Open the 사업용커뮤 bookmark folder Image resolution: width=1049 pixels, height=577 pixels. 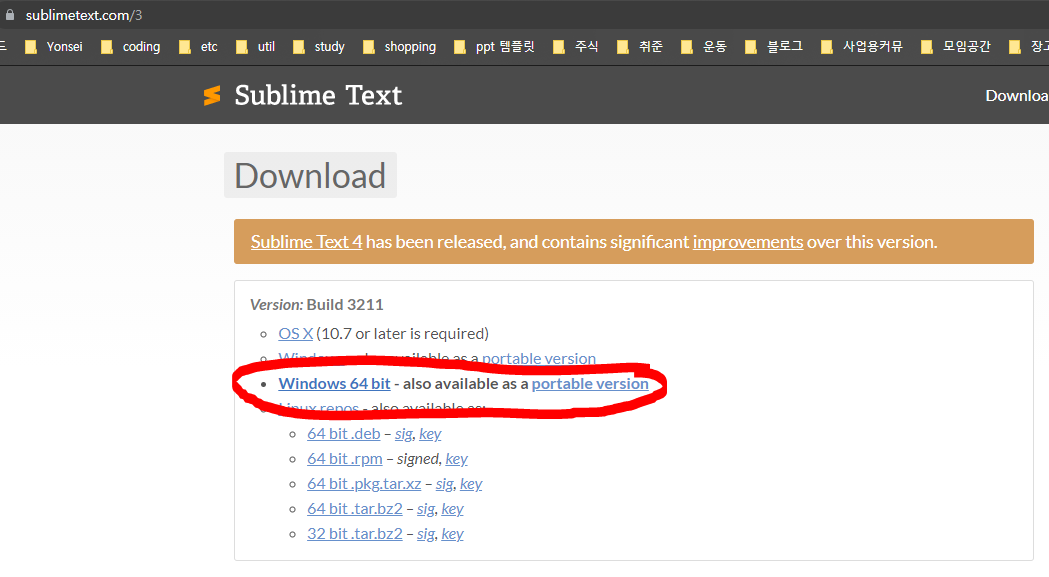pos(862,47)
